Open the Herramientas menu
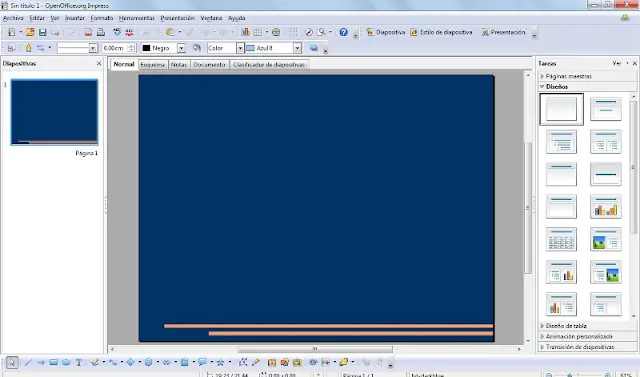 click(x=137, y=18)
